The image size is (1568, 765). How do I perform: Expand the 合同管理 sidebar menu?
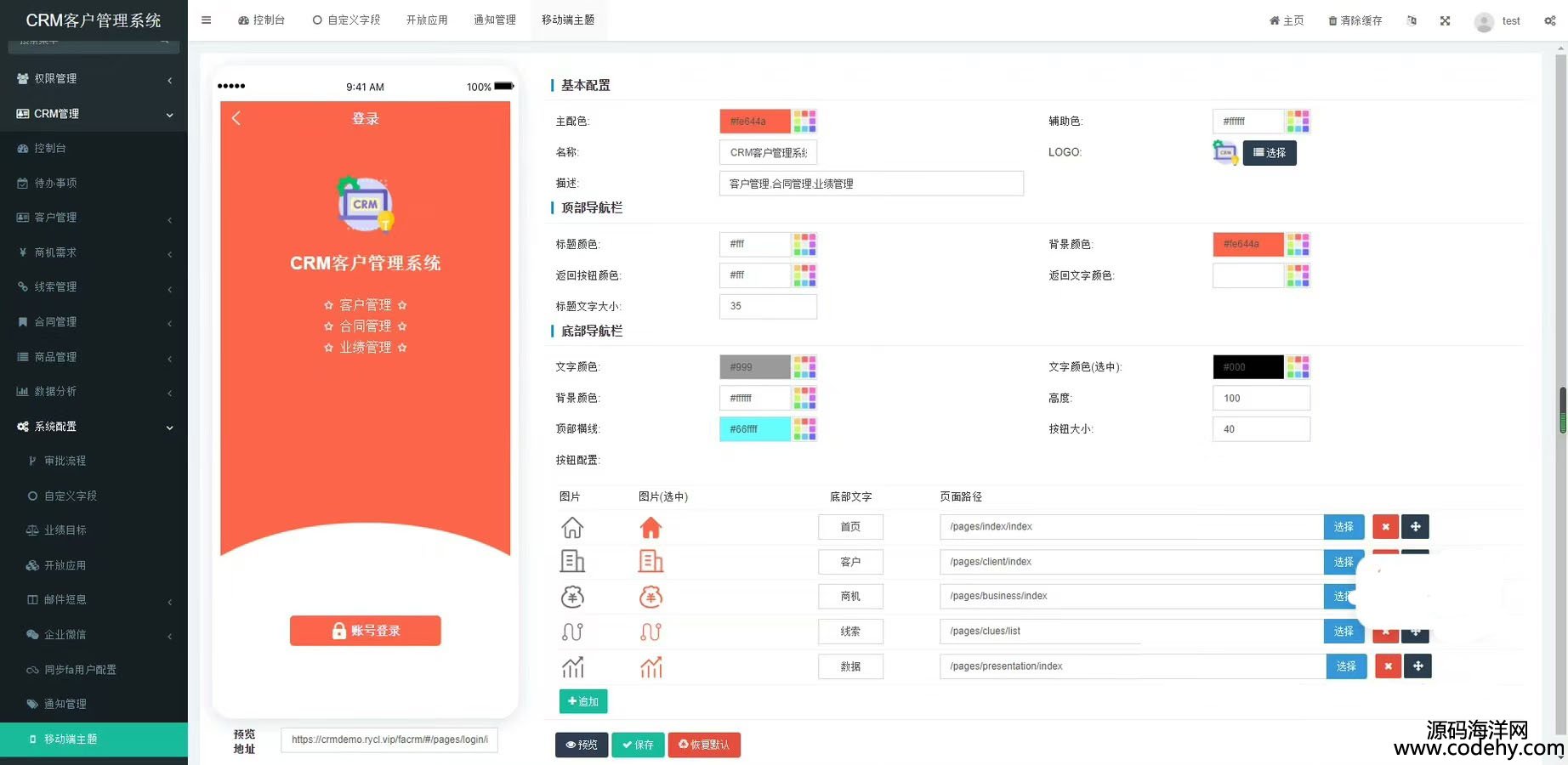tap(94, 322)
